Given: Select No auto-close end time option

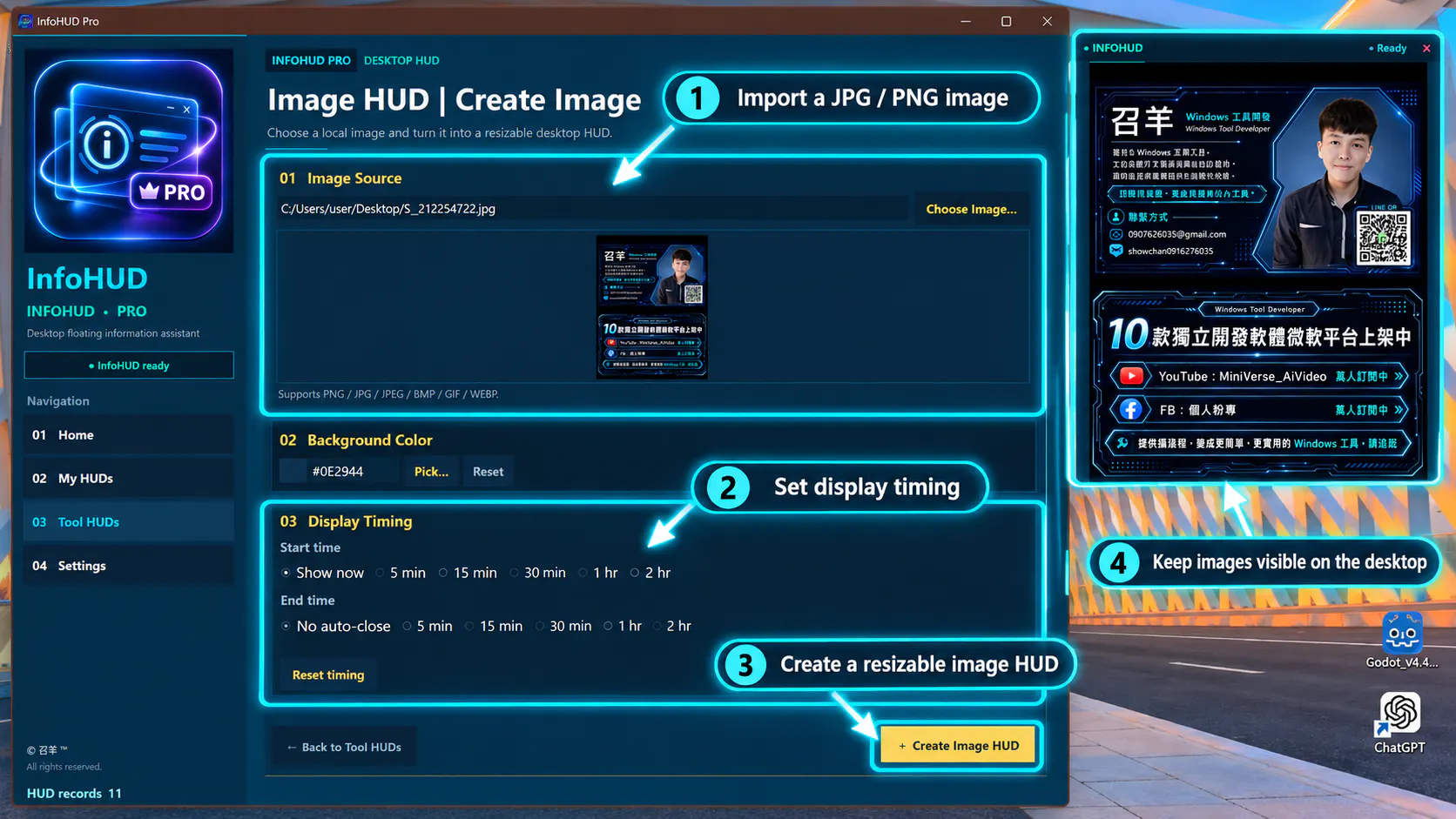Looking at the screenshot, I should (x=335, y=626).
